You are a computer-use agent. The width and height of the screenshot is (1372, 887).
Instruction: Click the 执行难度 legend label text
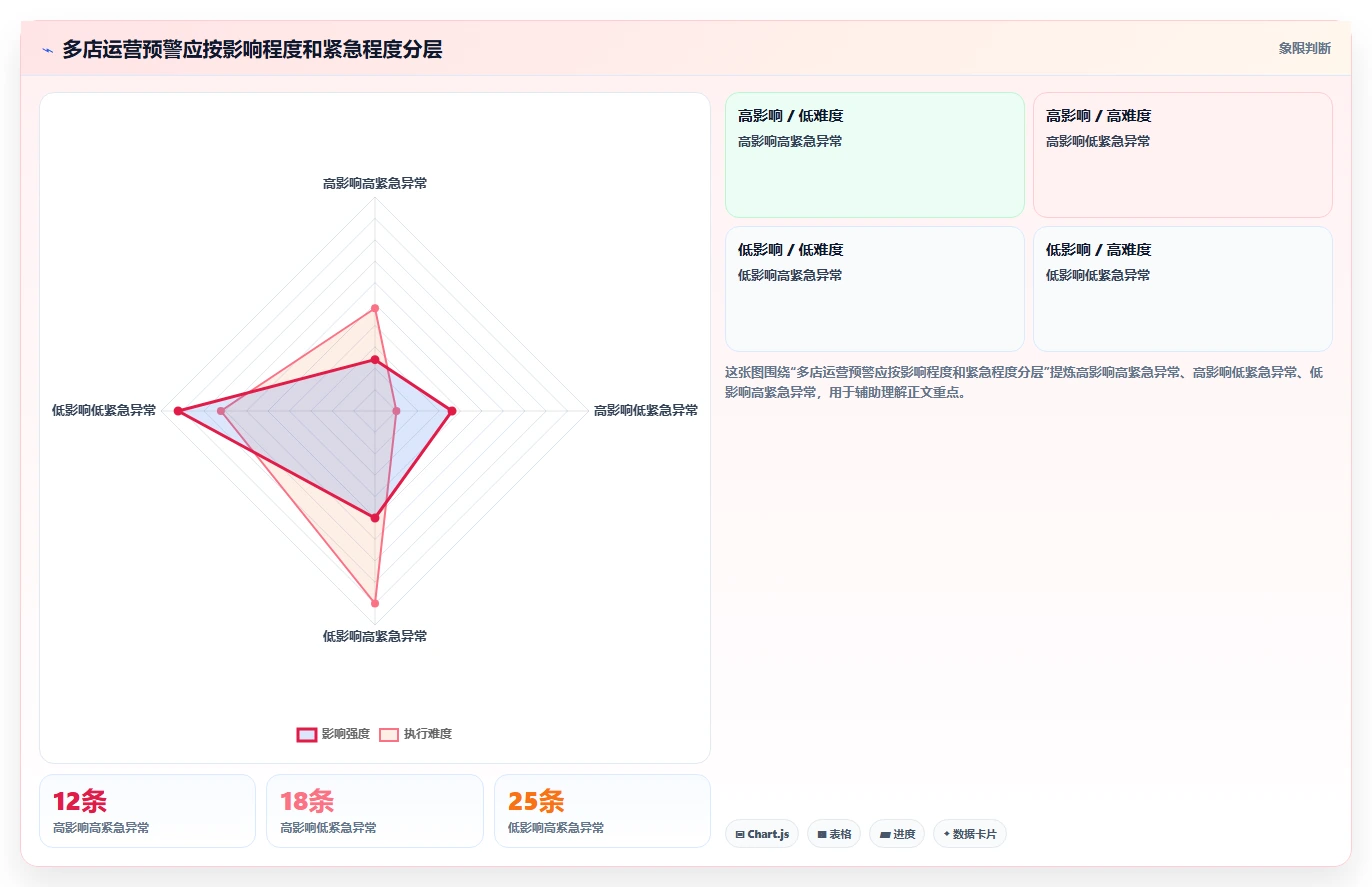tap(428, 734)
